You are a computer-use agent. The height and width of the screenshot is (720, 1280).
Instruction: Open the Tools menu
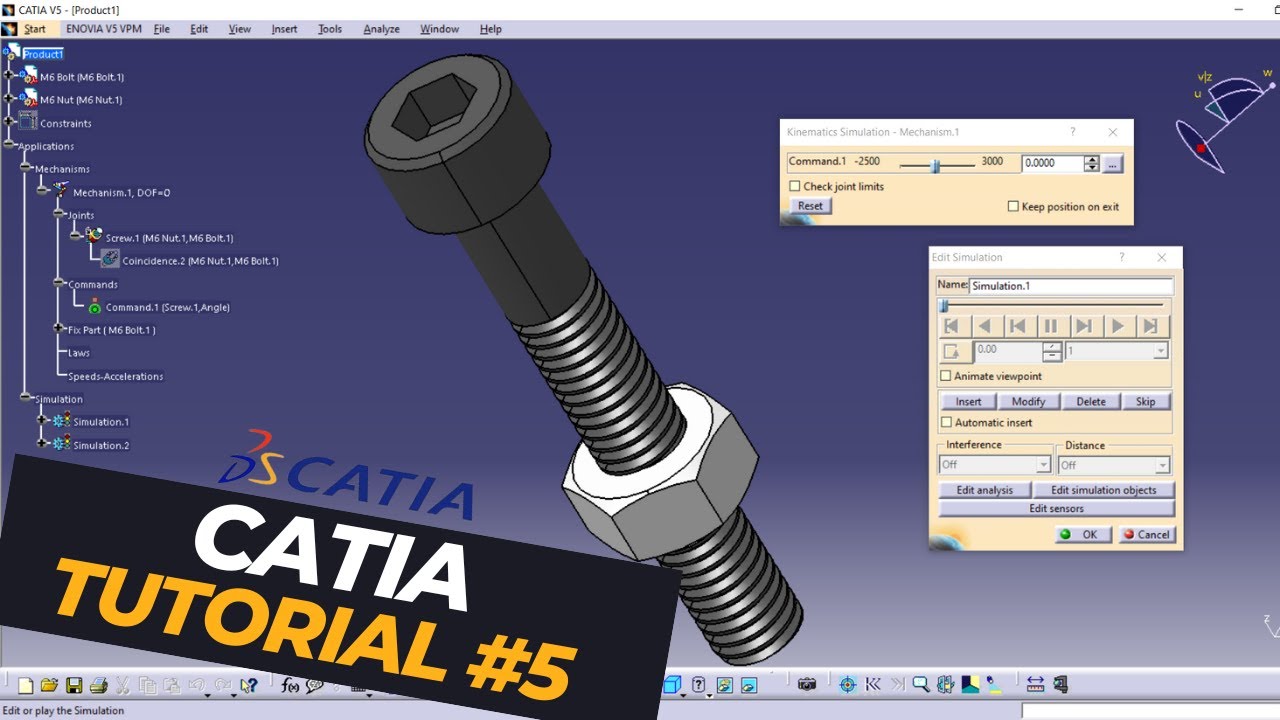(330, 29)
